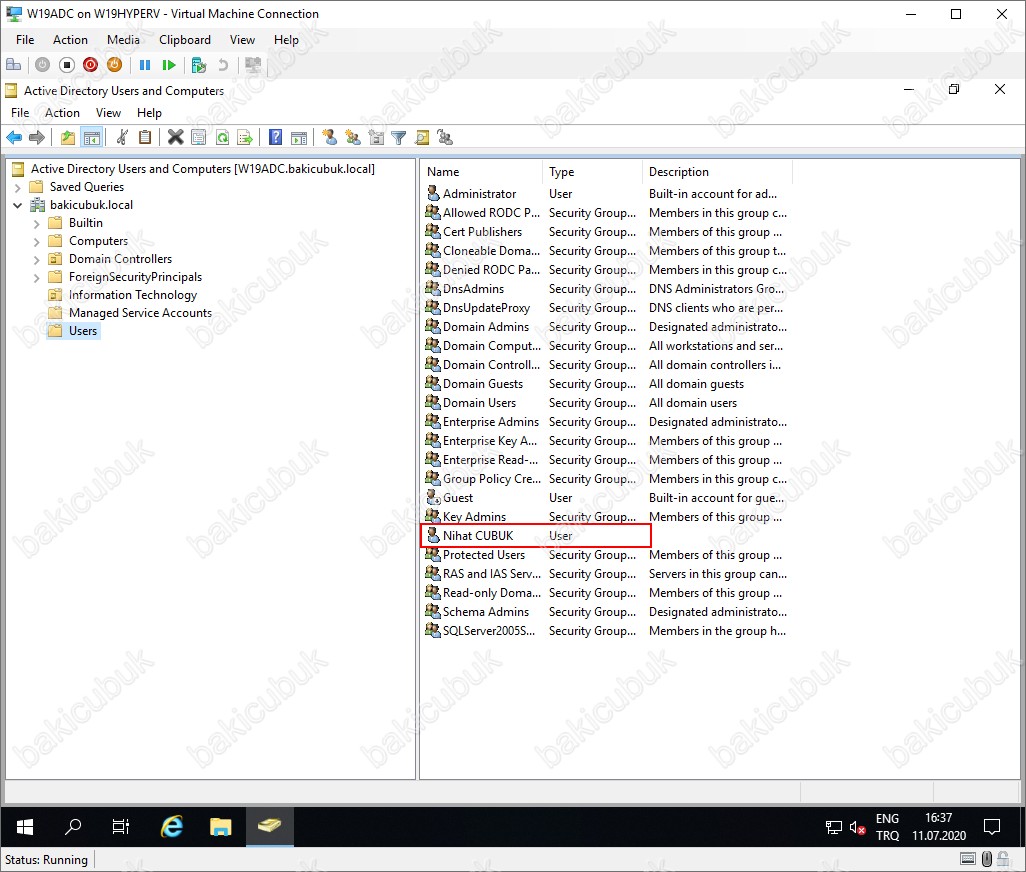
Task: Click the red Shut Down VM icon
Action: 90,65
